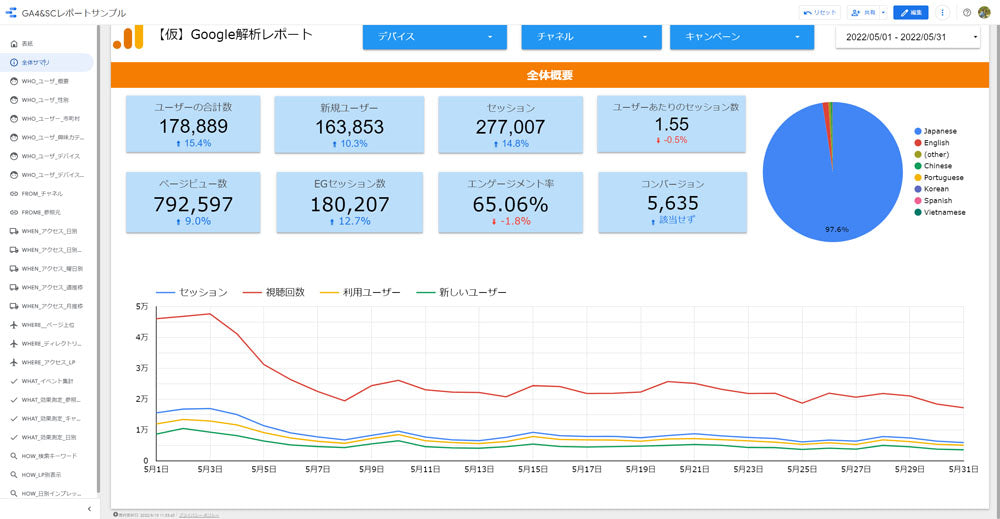
Task: Expand the デバイス filter dropdown
Action: [x=434, y=37]
